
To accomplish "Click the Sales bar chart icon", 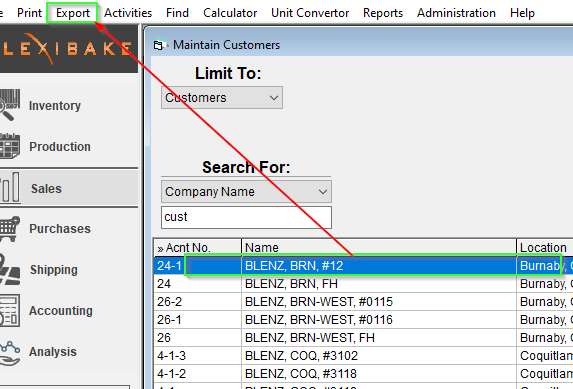I will tap(10, 188).
